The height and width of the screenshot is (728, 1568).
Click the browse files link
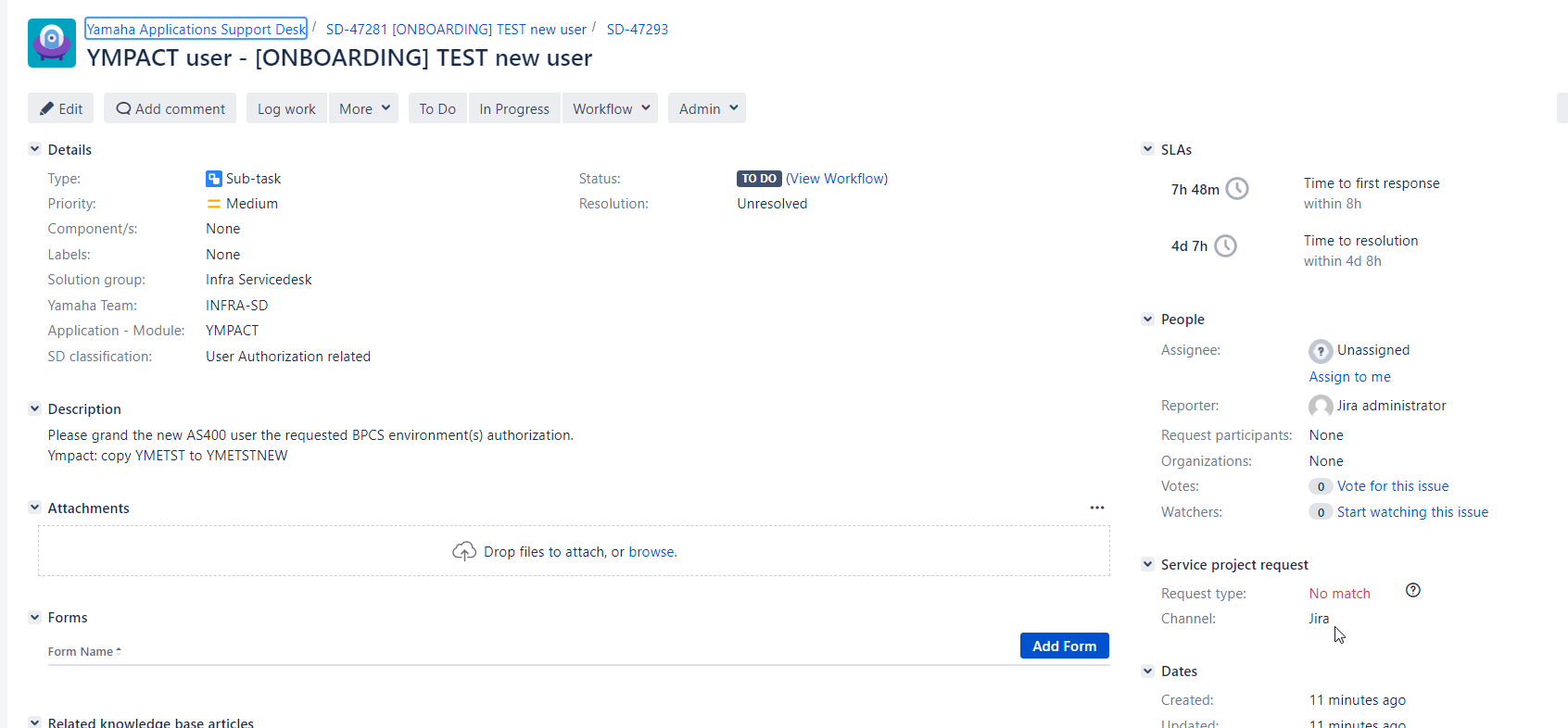point(651,552)
